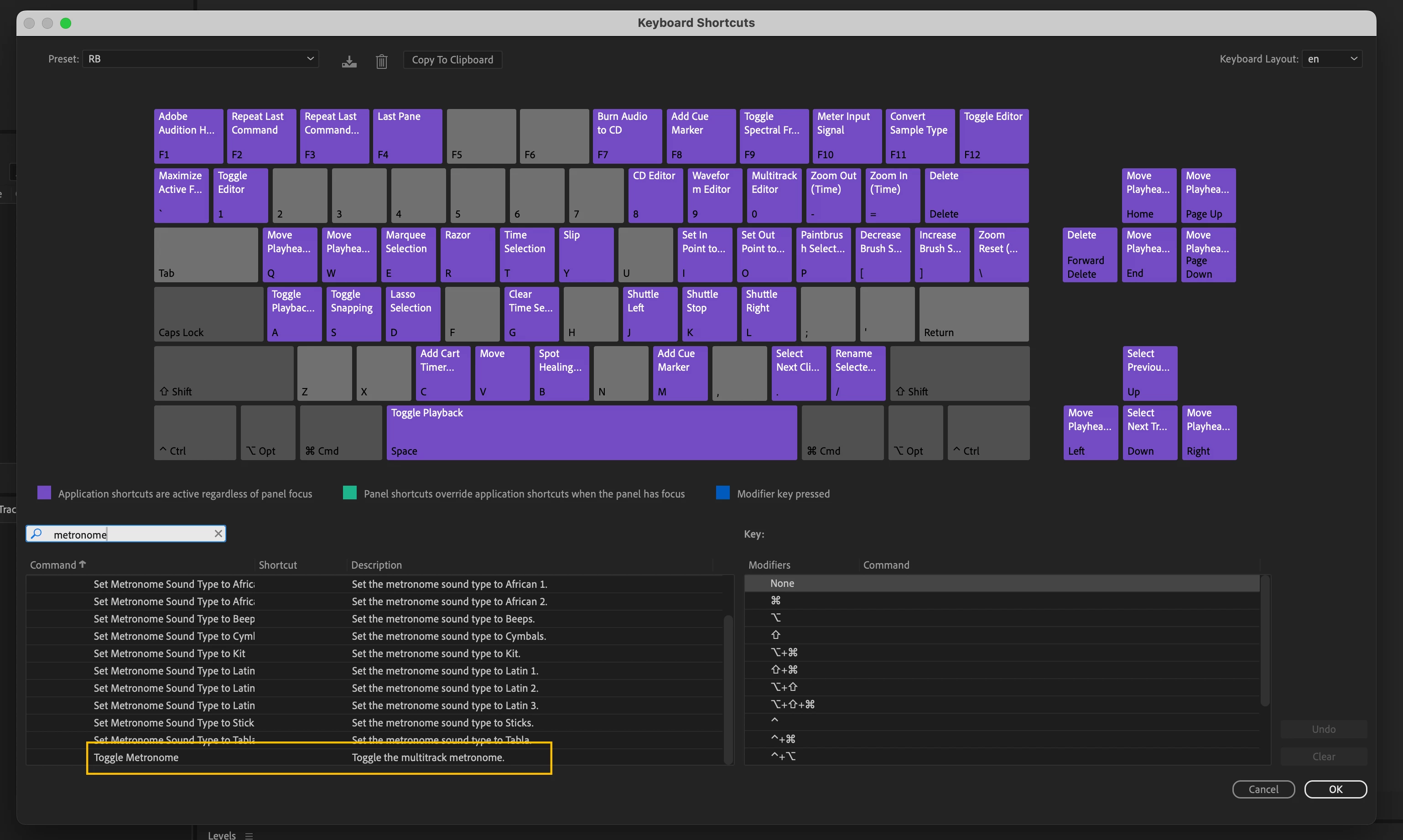Image resolution: width=1403 pixels, height=840 pixels.
Task: Click the F2 Repeat Last Command key
Action: coord(261,136)
